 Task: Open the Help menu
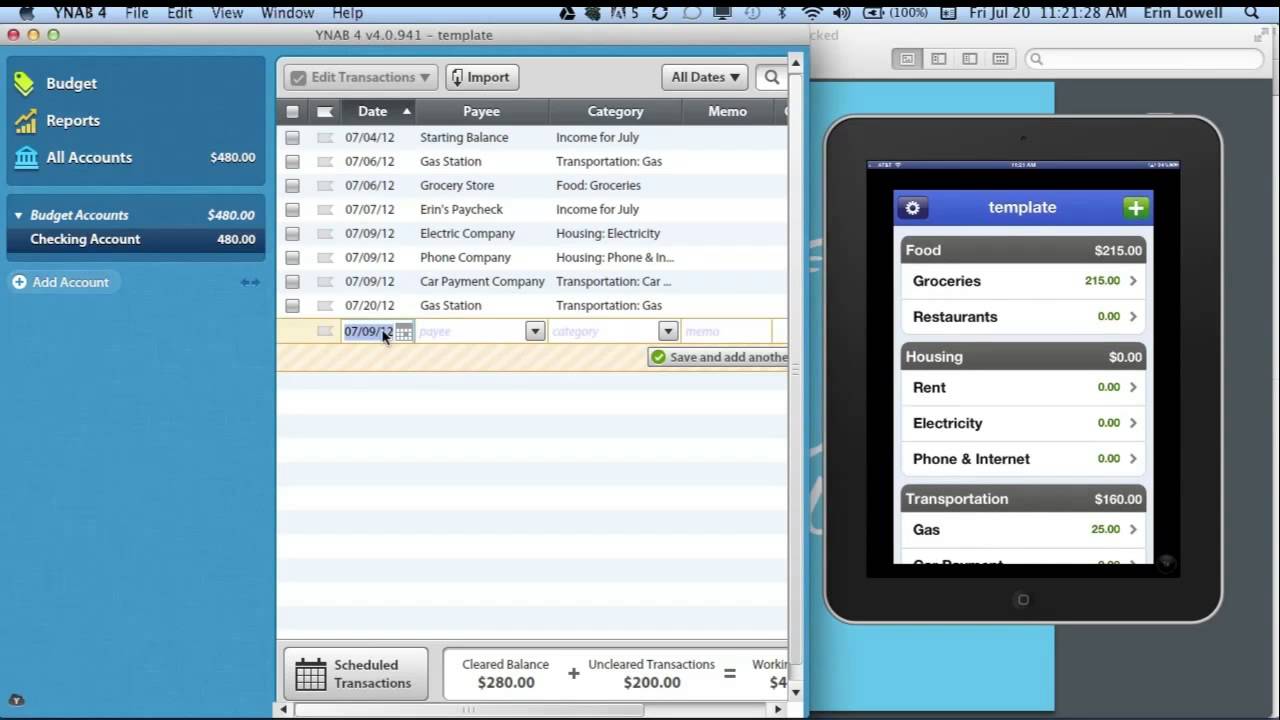click(x=347, y=13)
